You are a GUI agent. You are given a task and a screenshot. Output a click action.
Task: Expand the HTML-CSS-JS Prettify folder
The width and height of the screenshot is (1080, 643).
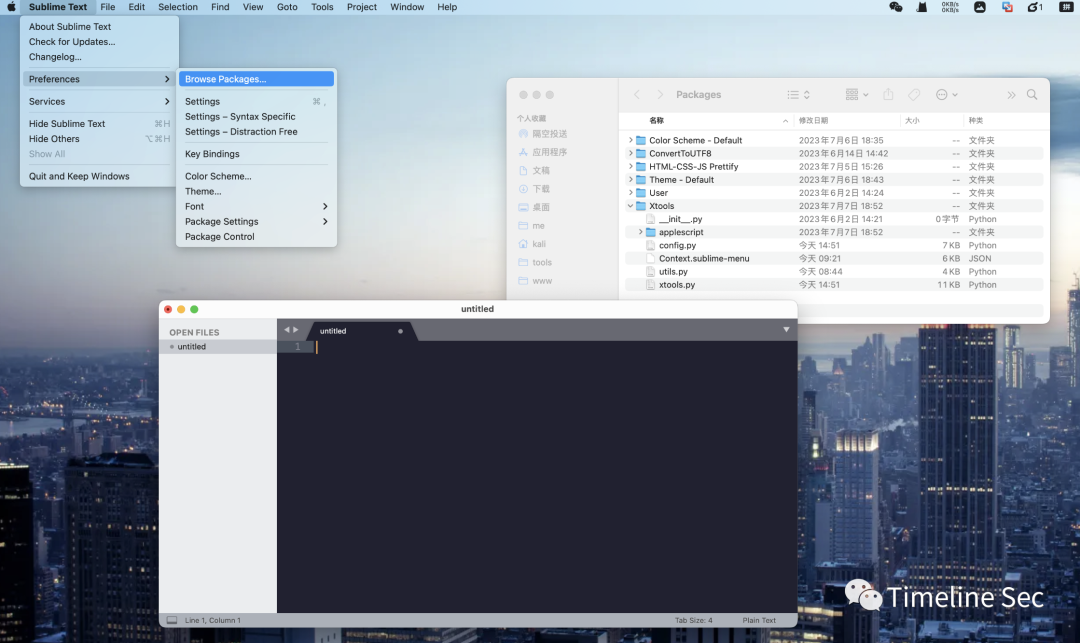(x=630, y=166)
